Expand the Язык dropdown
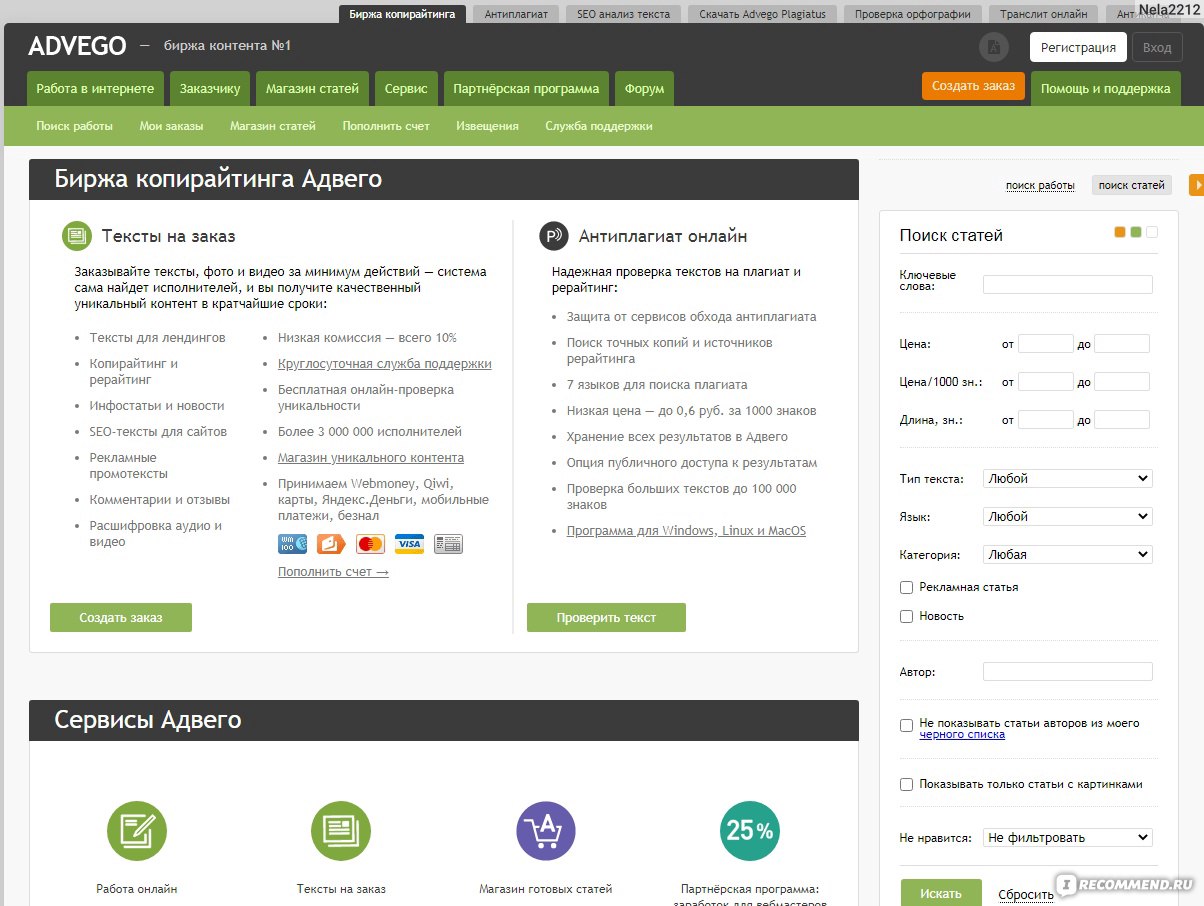 [x=1068, y=517]
